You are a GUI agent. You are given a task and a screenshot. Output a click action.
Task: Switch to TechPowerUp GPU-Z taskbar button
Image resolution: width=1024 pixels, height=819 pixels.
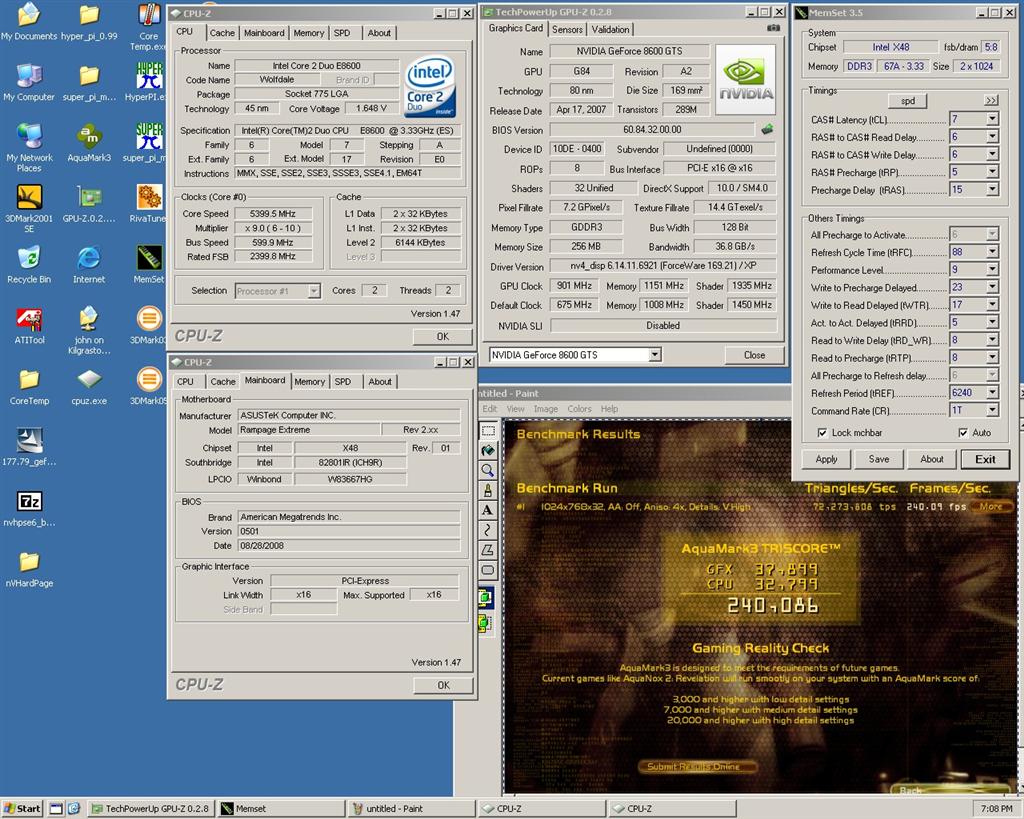tap(152, 809)
